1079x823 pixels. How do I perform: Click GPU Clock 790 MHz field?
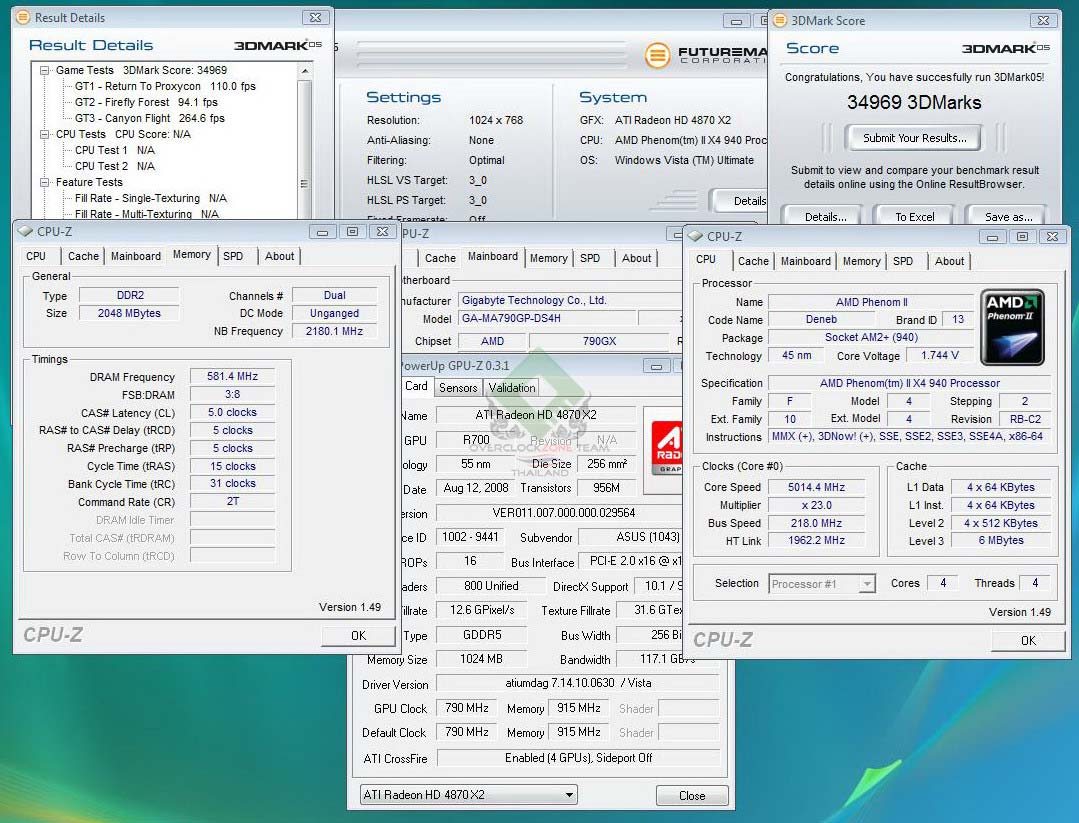pos(467,708)
